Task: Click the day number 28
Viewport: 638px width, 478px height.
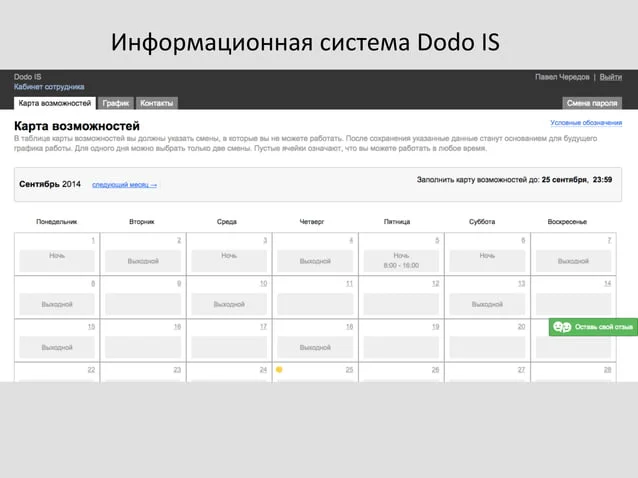Action: click(607, 370)
